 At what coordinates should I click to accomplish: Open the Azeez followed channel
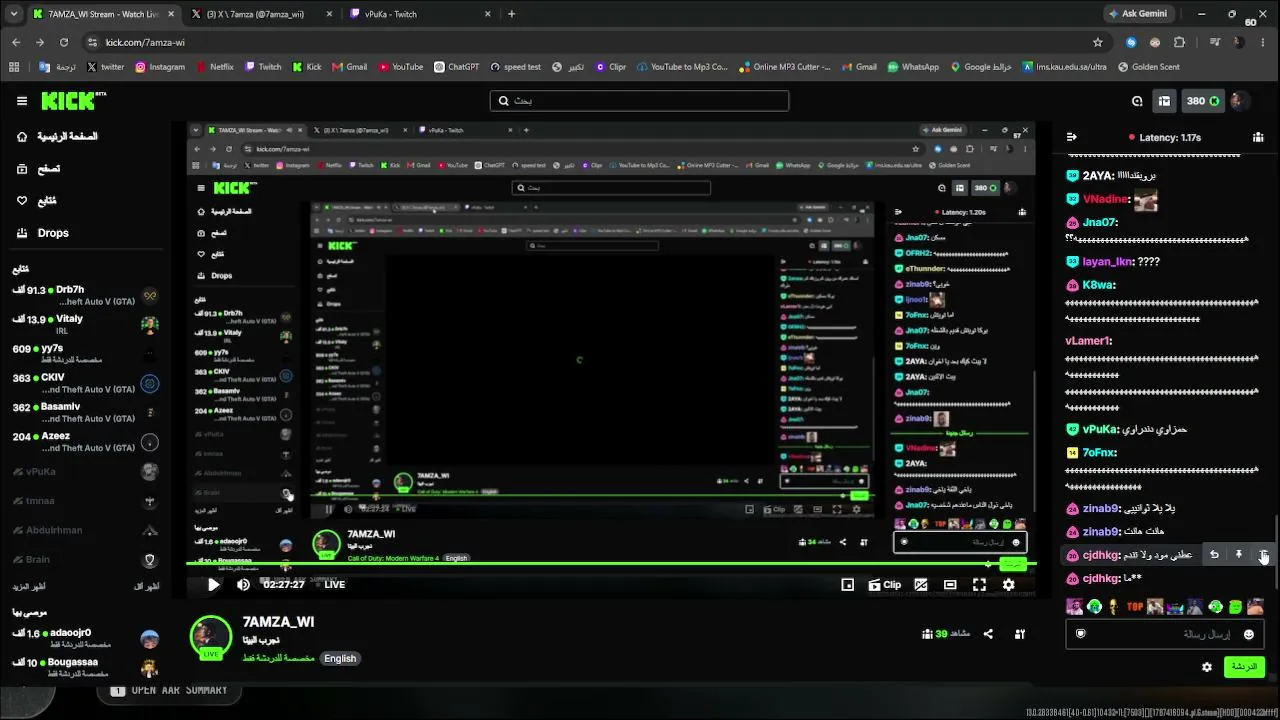tap(86, 441)
